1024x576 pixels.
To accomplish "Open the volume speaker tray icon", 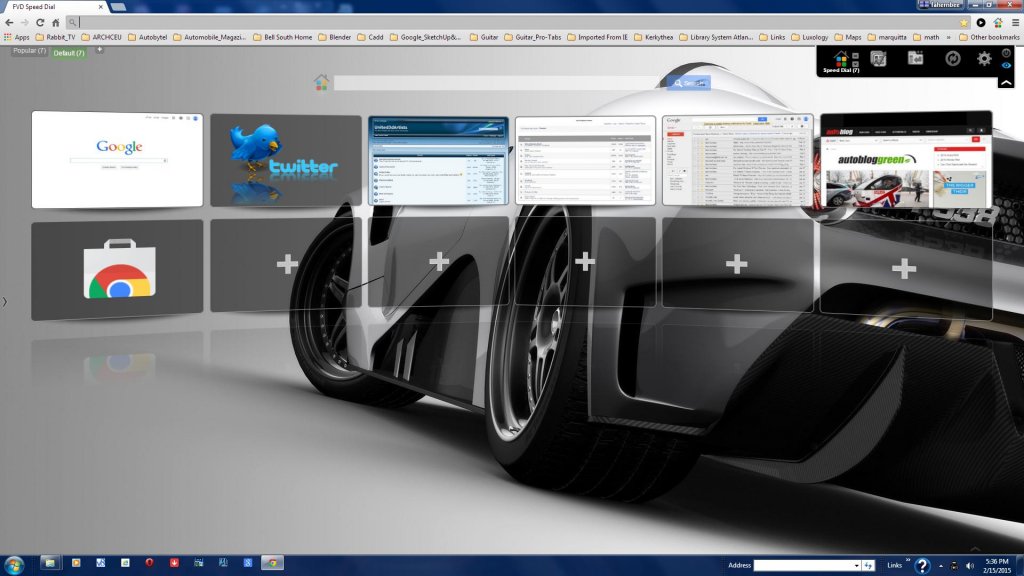I will 970,566.
